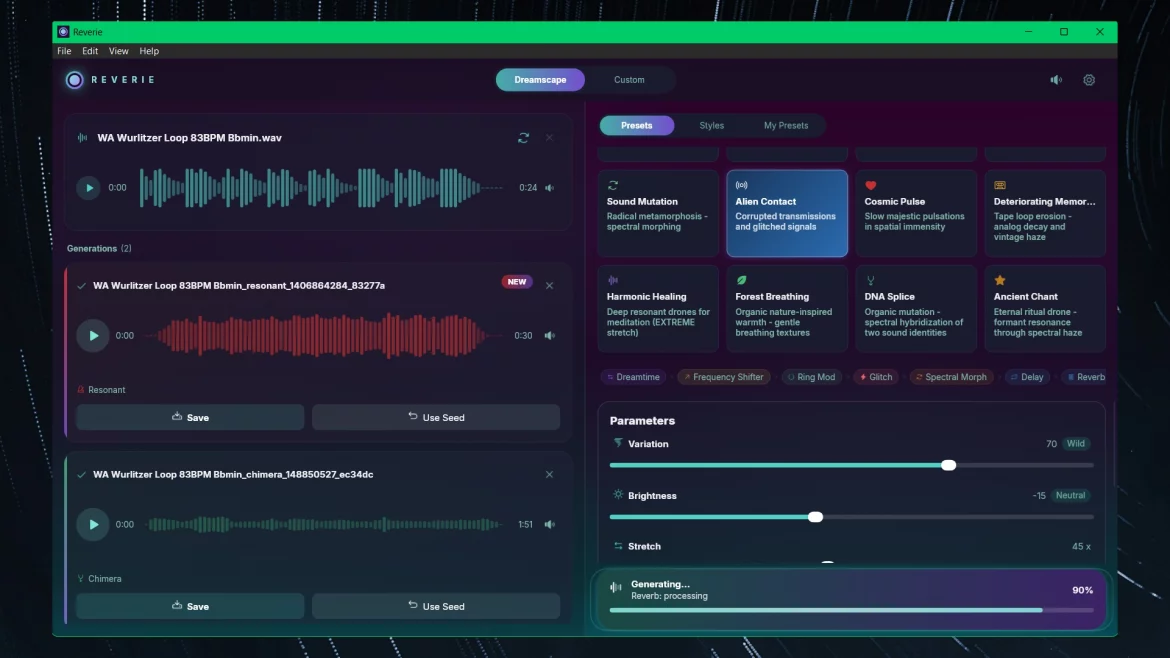Click the Variation slider handle
This screenshot has height=658, width=1170.
click(948, 465)
